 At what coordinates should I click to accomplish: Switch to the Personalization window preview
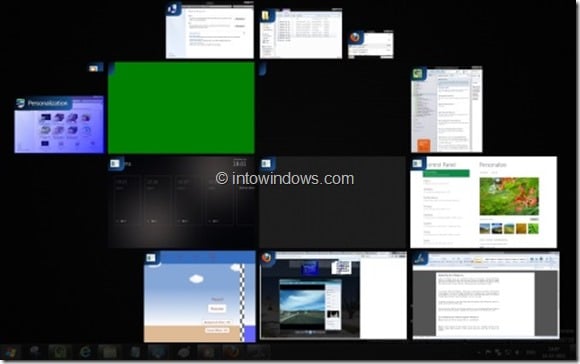click(59, 125)
